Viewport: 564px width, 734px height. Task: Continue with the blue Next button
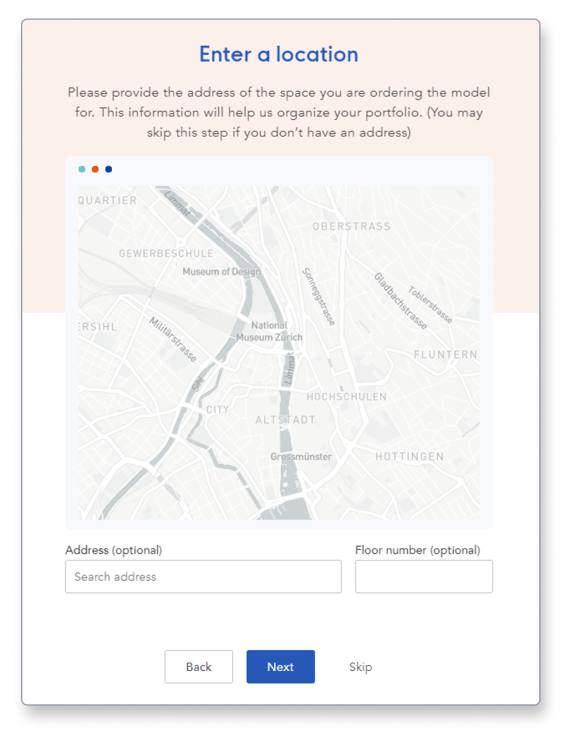280,667
